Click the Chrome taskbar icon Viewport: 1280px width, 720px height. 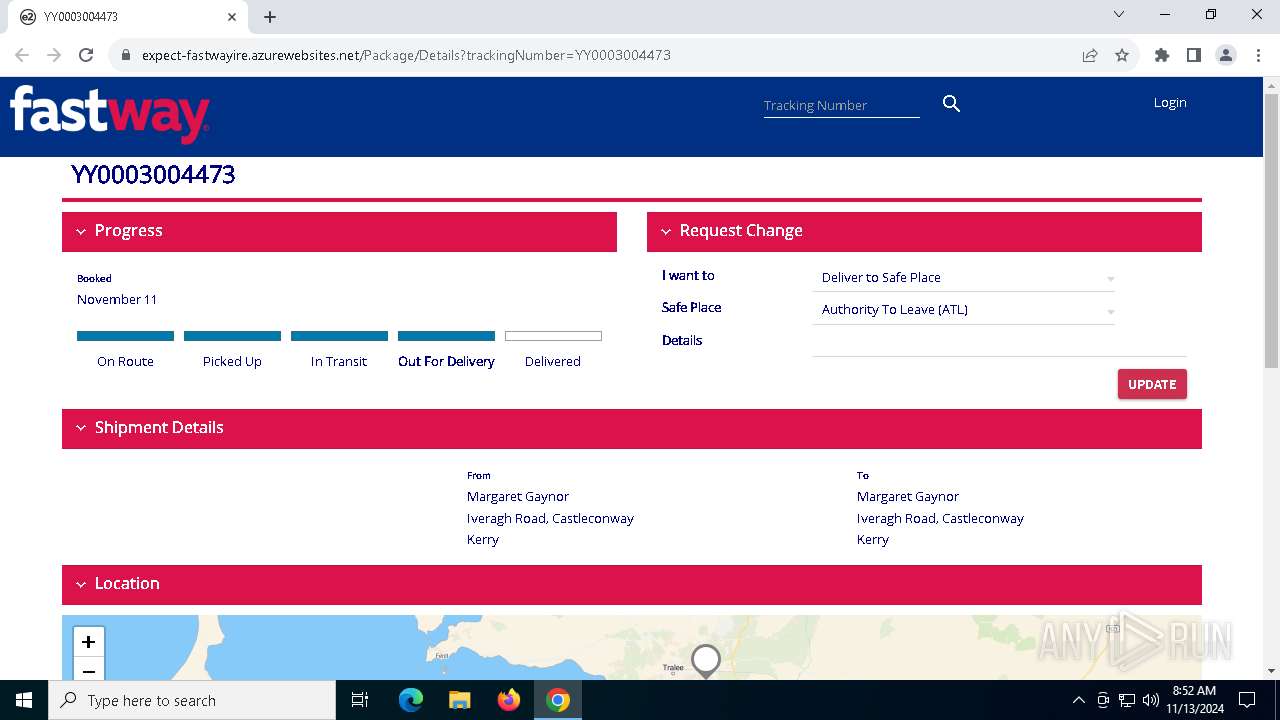558,700
